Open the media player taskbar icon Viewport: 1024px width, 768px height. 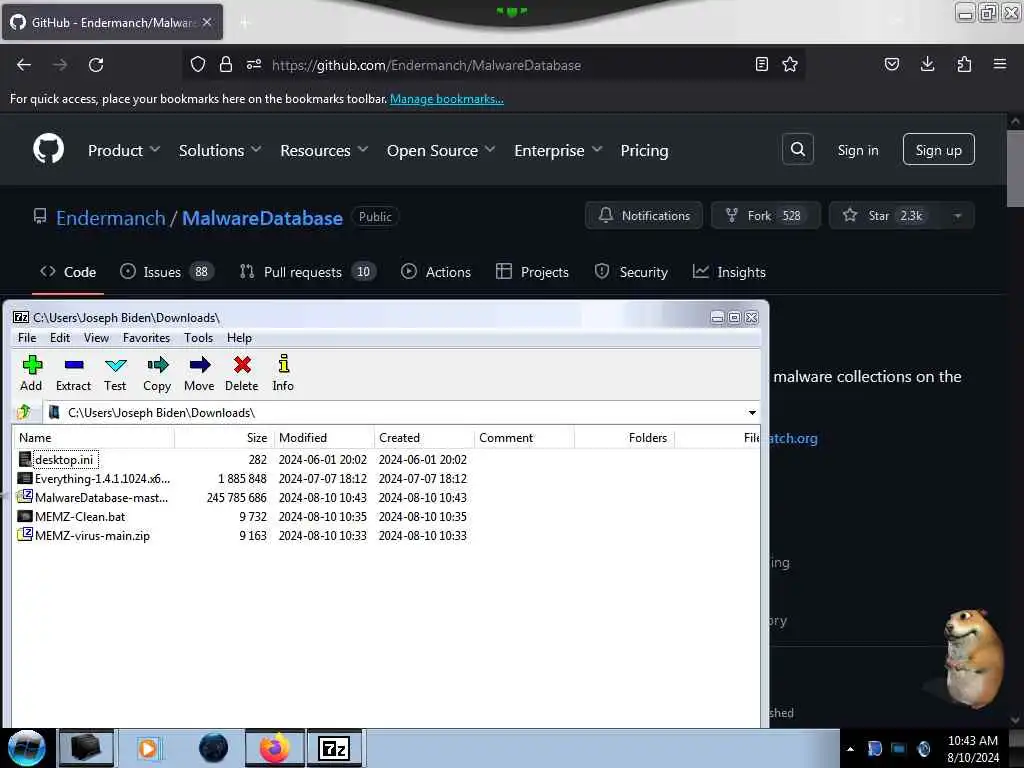pos(148,748)
